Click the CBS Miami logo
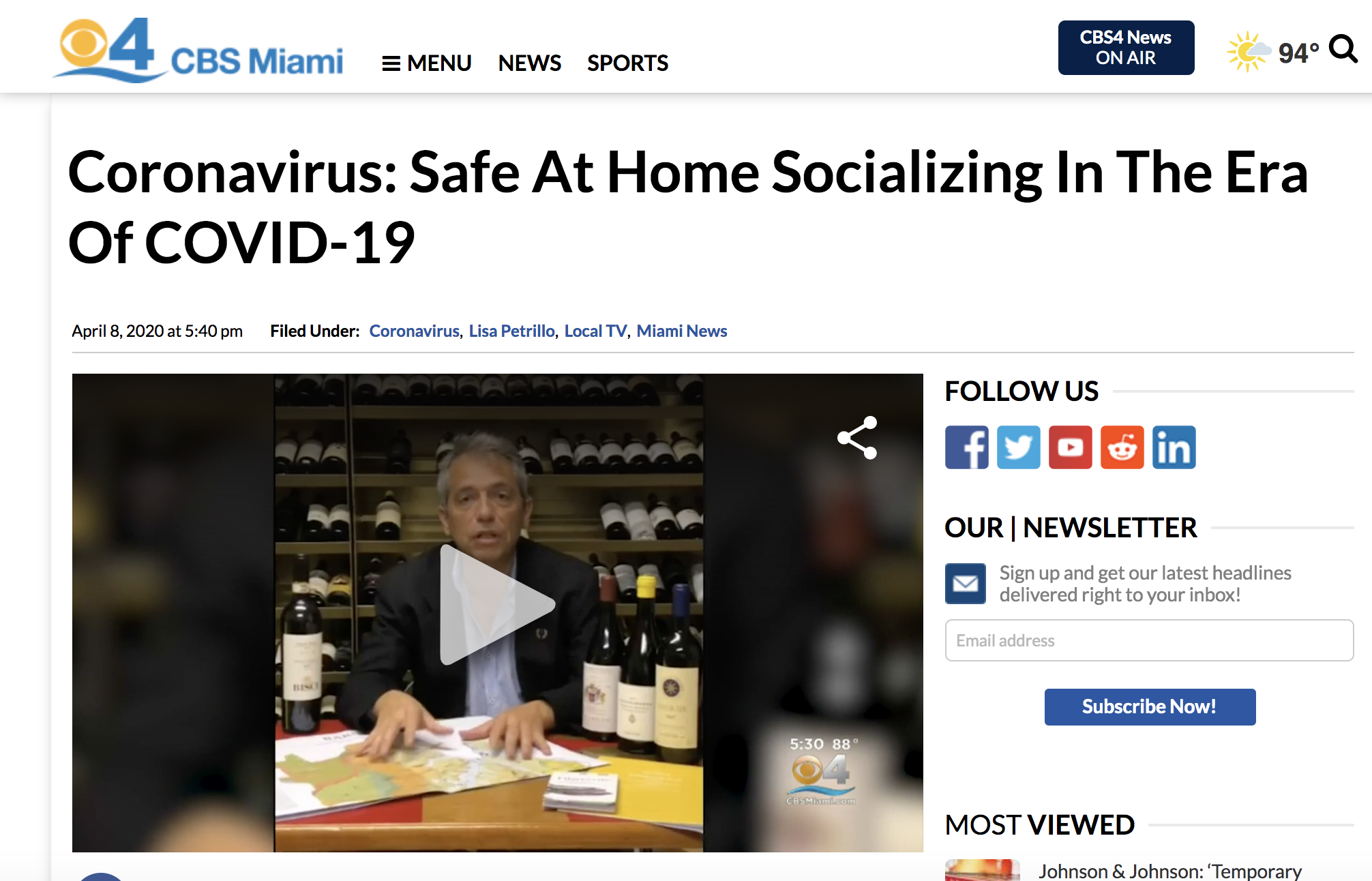 coord(198,50)
